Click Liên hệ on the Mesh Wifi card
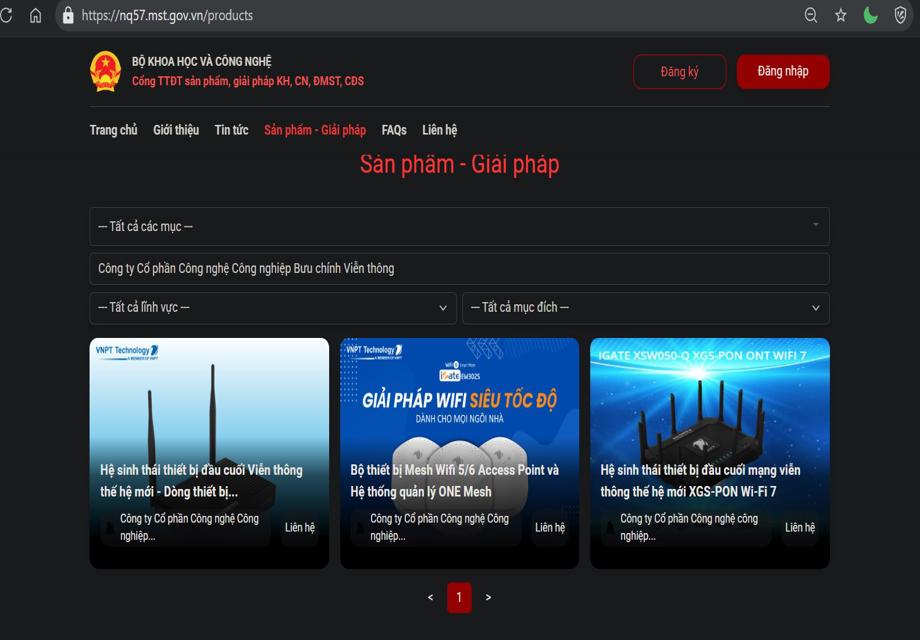 coord(550,527)
